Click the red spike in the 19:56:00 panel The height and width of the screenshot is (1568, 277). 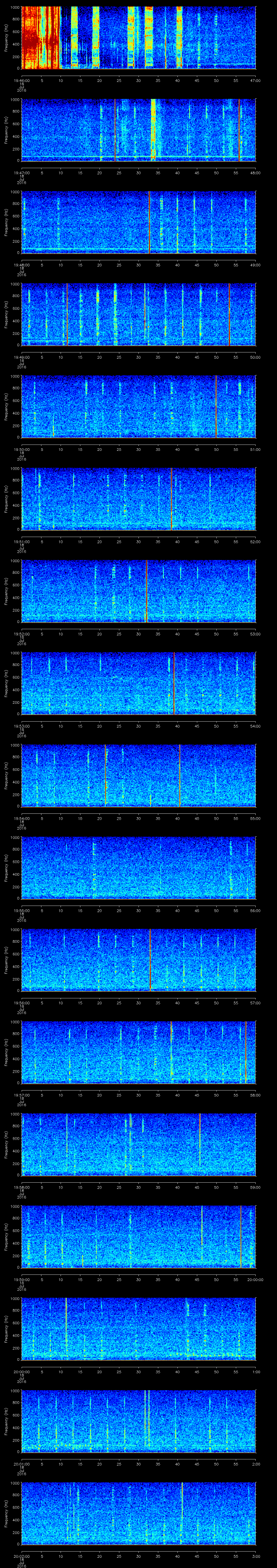[150, 960]
